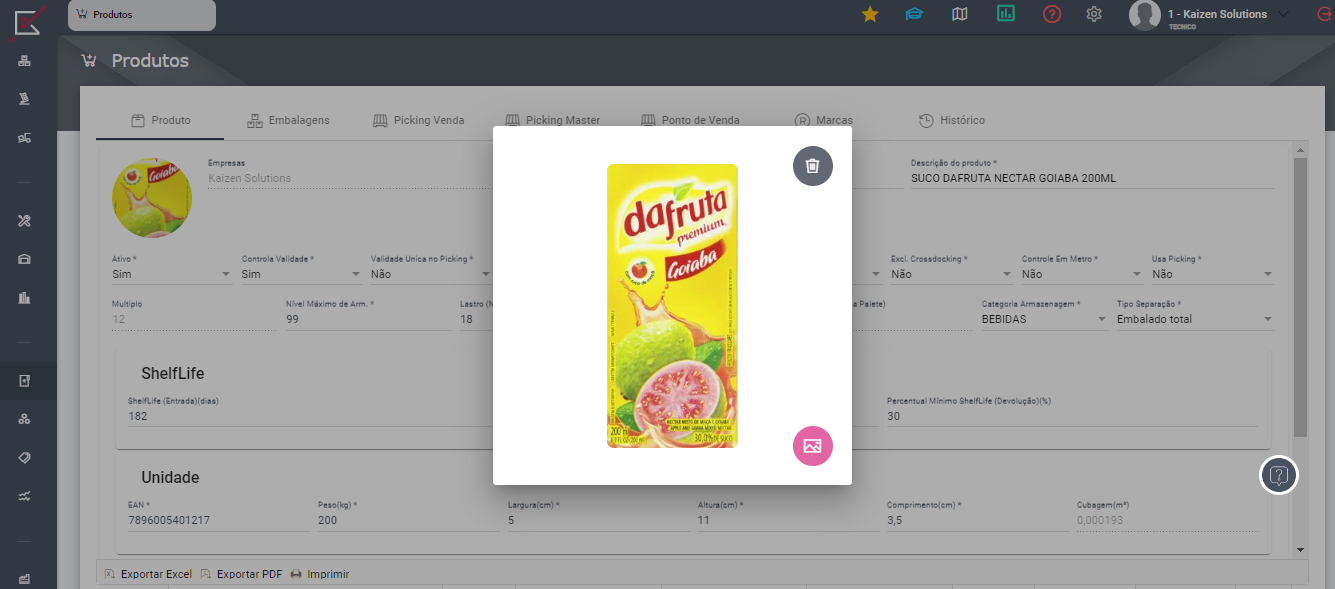The width and height of the screenshot is (1335, 589).
Task: Open the crossed tools icon in sidebar
Action: (x=24, y=221)
